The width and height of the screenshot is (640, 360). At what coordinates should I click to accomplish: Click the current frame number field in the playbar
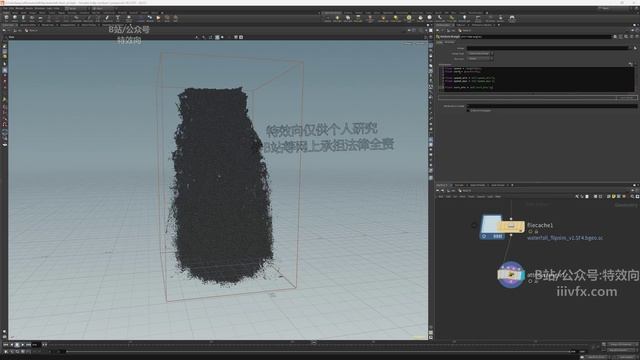click(36, 345)
